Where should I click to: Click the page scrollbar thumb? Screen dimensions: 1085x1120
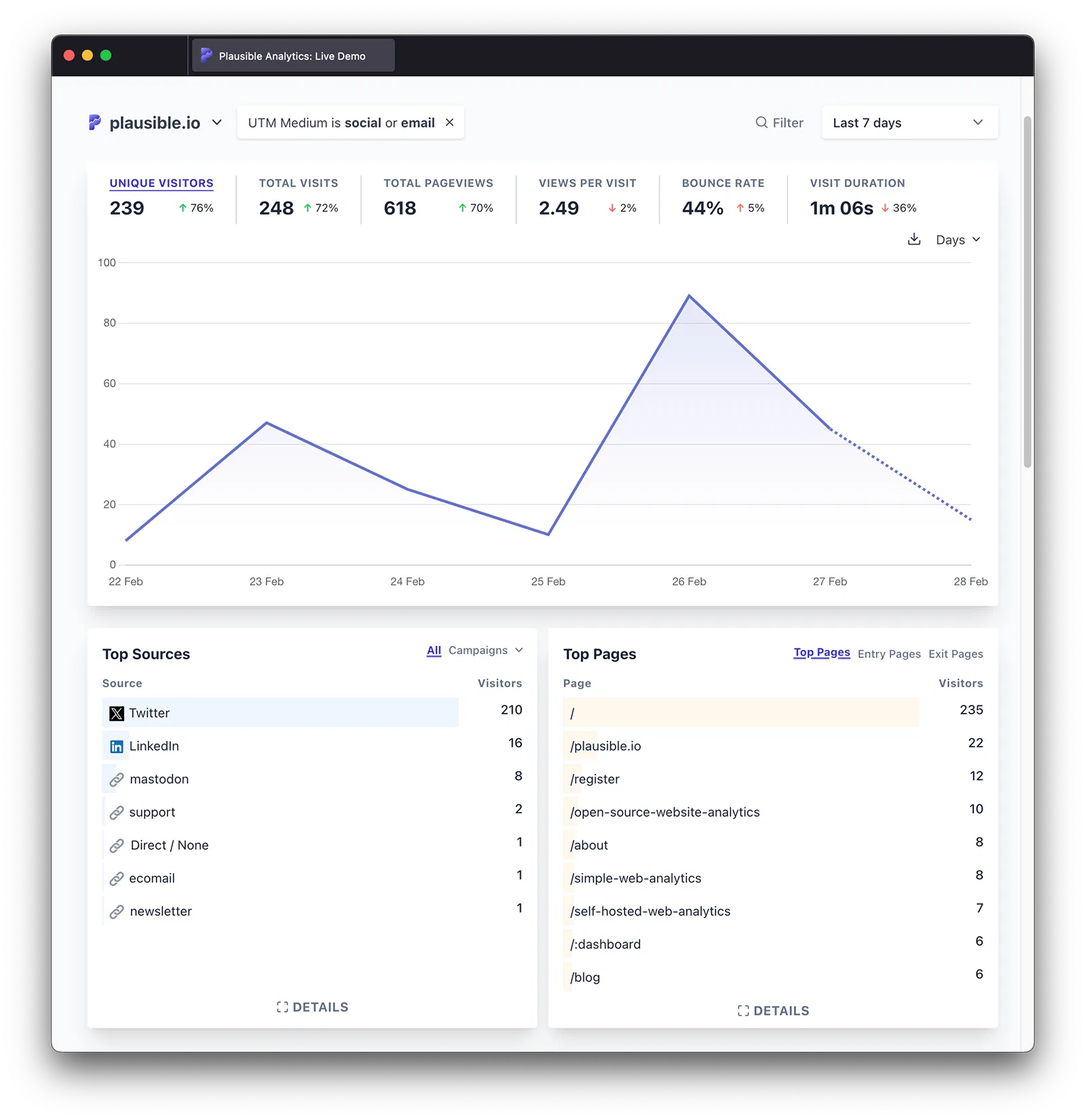coord(1027,292)
